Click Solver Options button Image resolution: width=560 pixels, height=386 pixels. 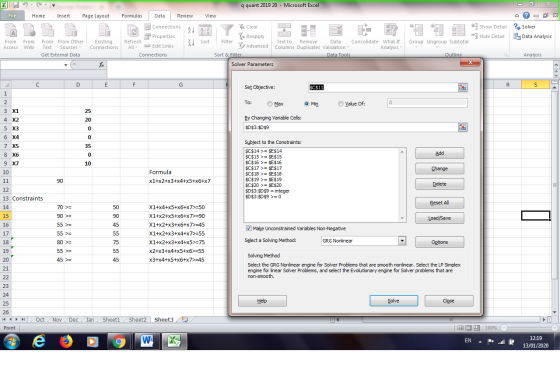(440, 242)
